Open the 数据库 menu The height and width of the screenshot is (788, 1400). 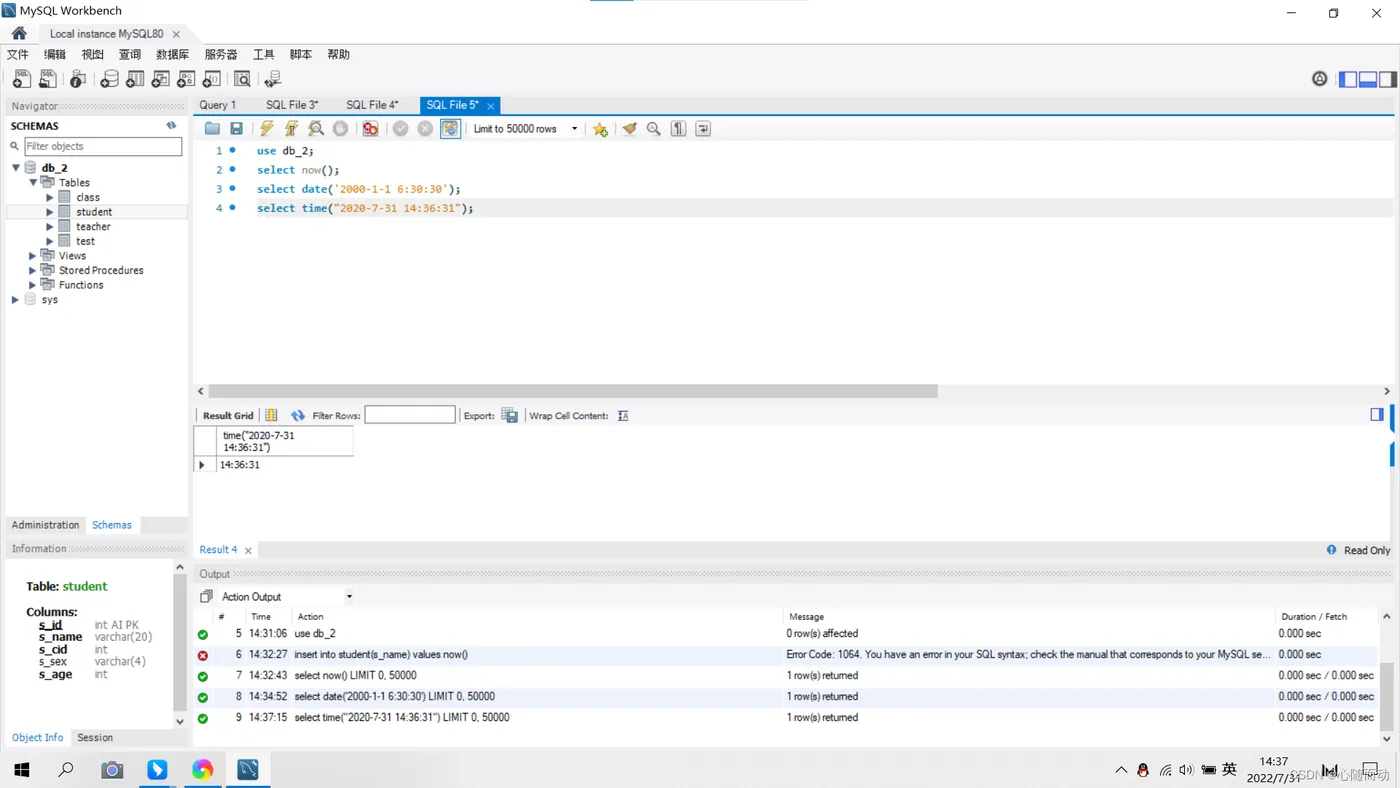coord(173,55)
